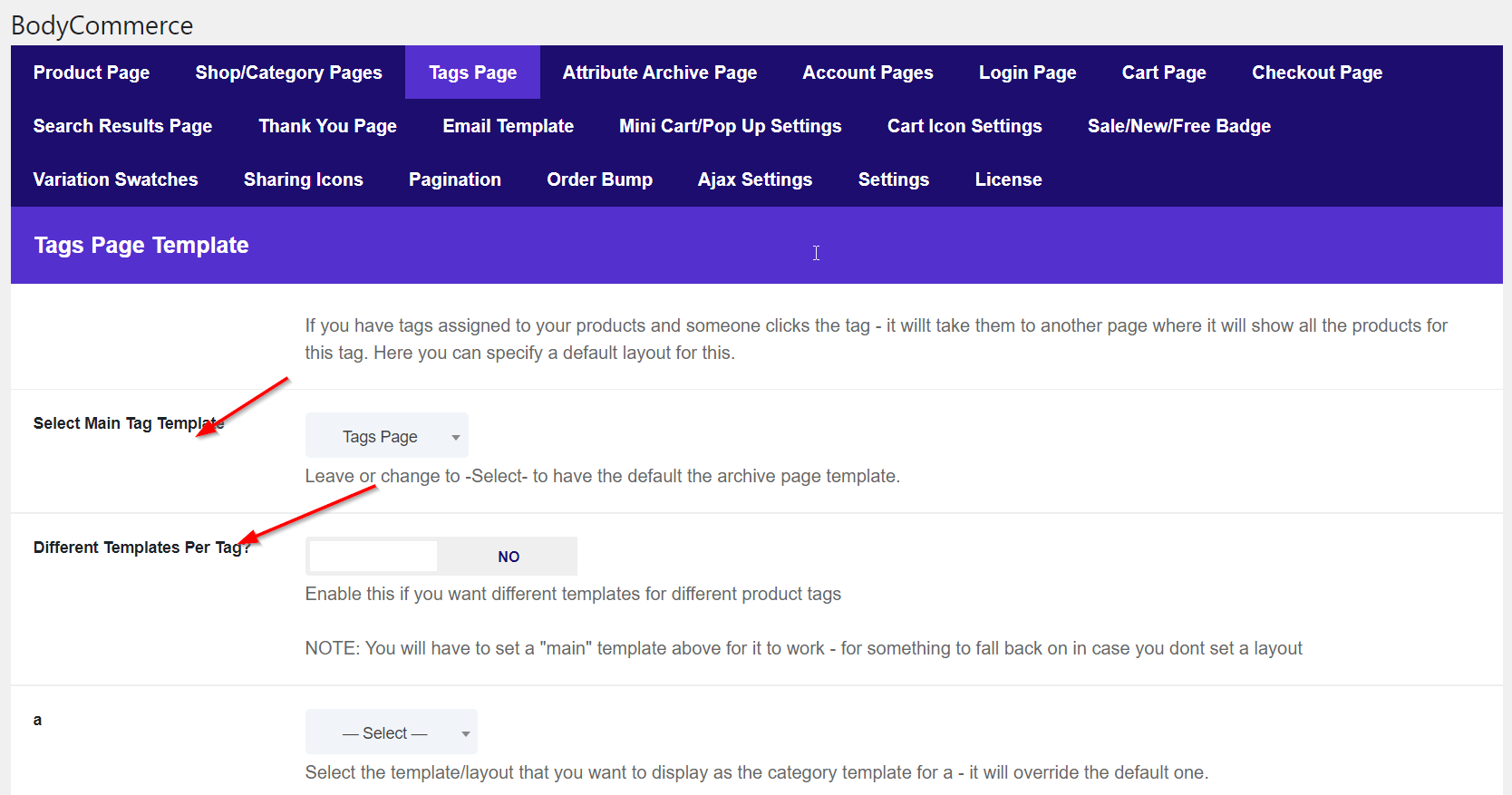This screenshot has width=1512, height=795.
Task: Go to Search Results Page tab
Action: coord(122,126)
